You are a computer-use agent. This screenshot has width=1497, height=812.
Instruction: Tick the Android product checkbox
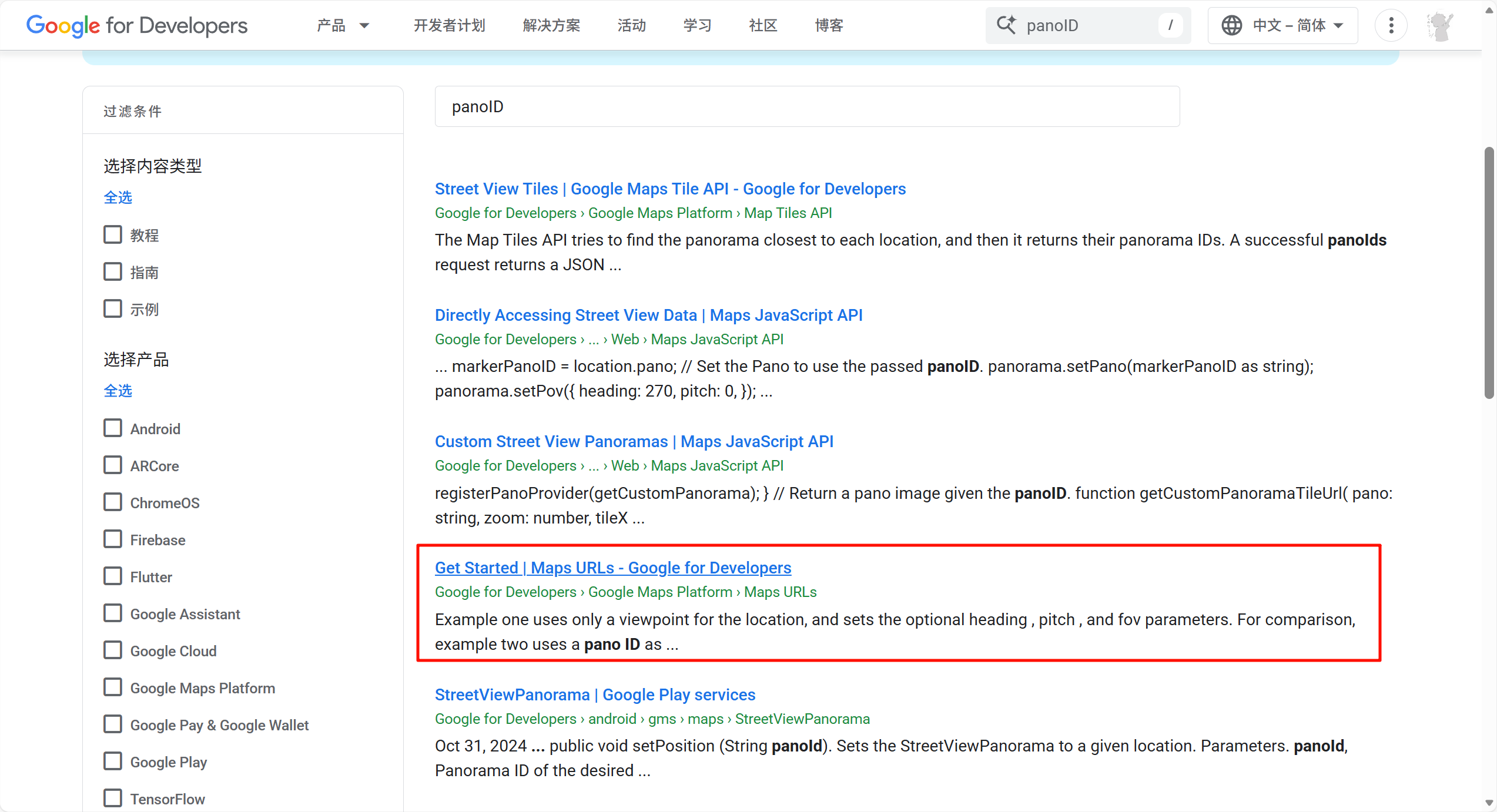click(113, 428)
